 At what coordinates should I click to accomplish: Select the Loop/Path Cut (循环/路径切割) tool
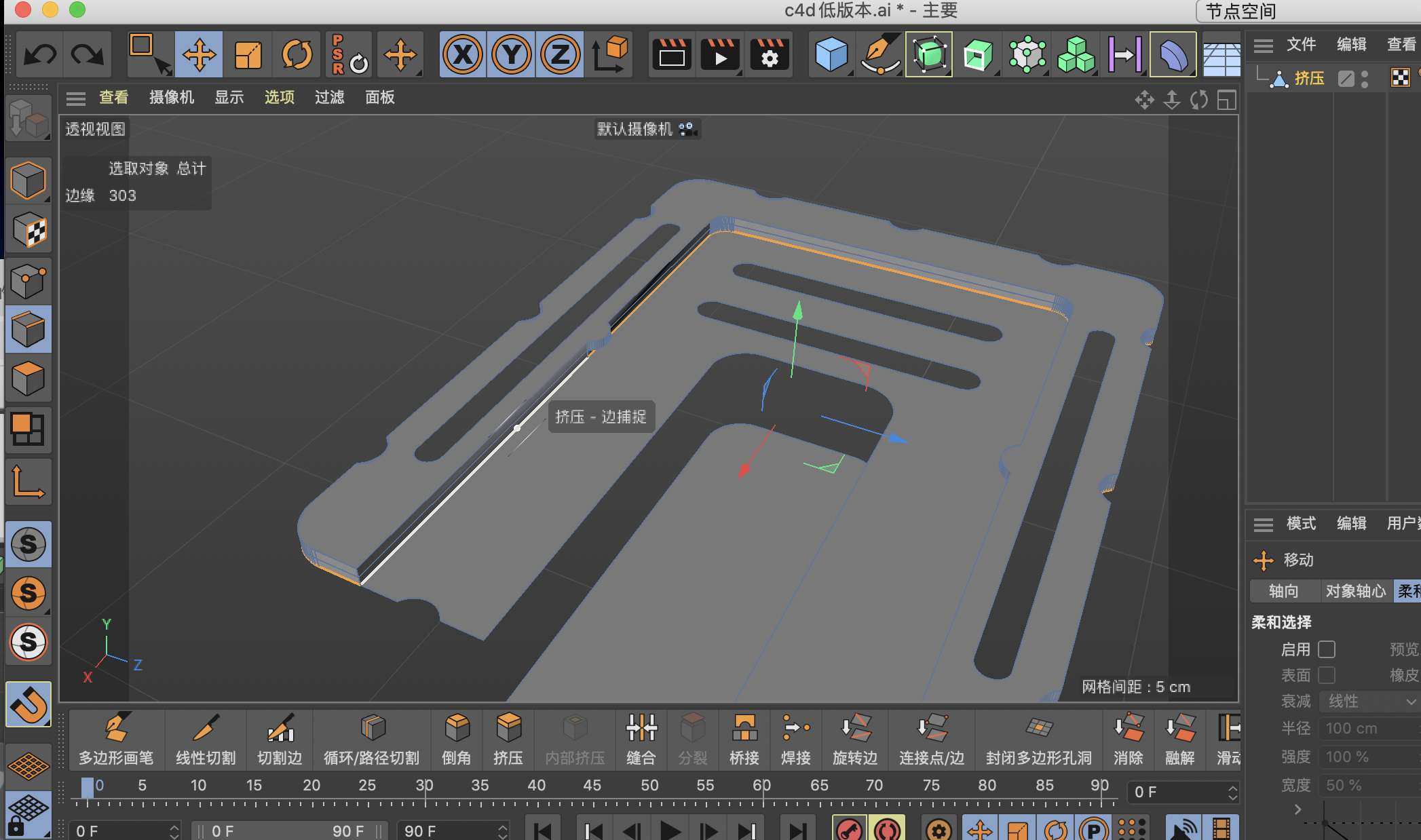point(371,739)
